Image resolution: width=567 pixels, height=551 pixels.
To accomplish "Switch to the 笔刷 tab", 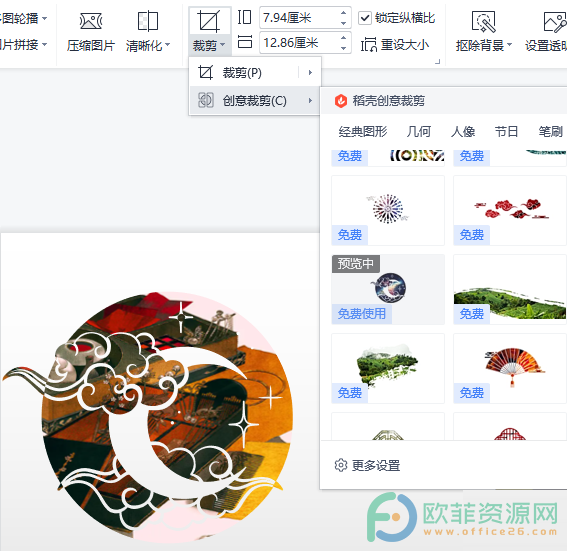I will pyautogui.click(x=551, y=131).
